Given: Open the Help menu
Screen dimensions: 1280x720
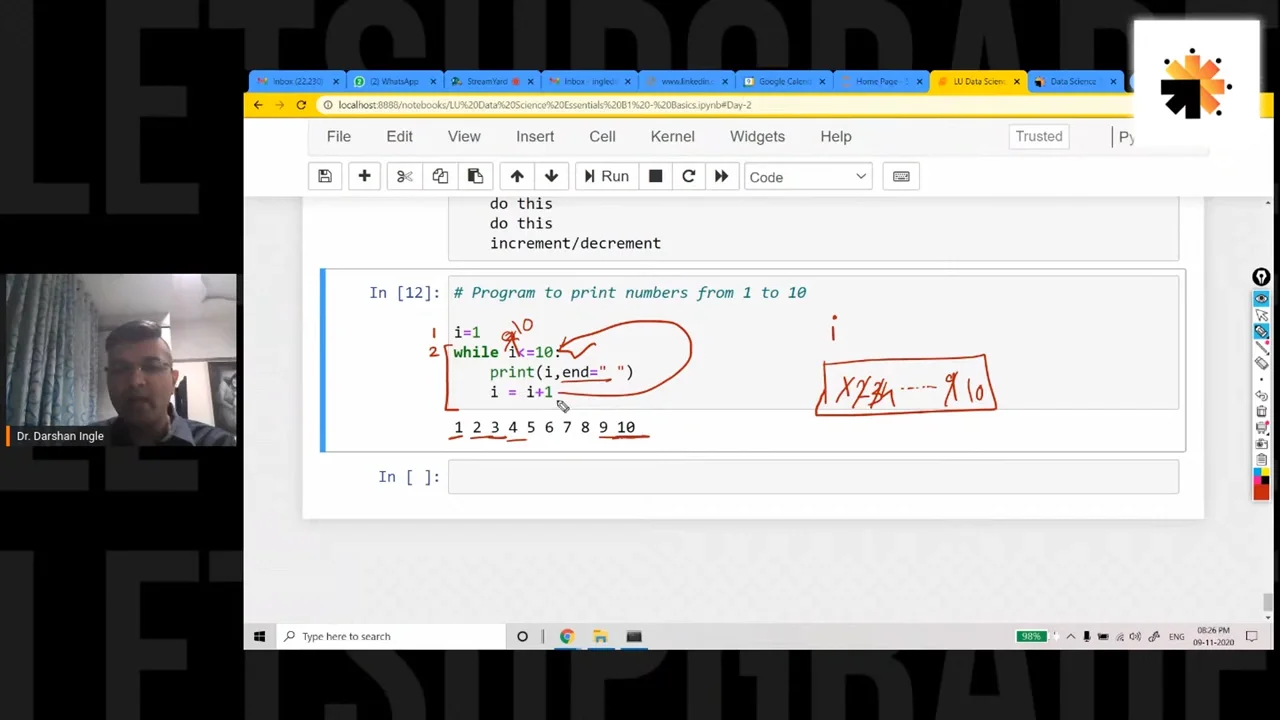Looking at the screenshot, I should (836, 136).
